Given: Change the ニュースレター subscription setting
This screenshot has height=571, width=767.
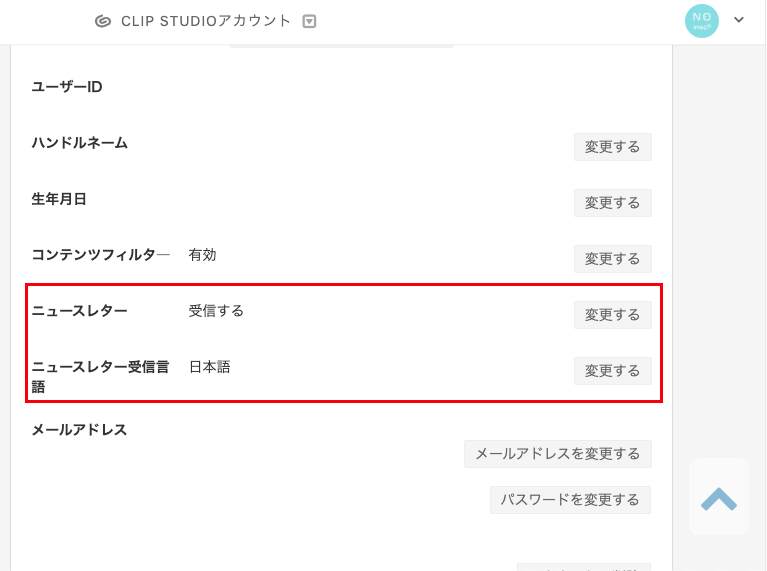Looking at the screenshot, I should pos(612,315).
